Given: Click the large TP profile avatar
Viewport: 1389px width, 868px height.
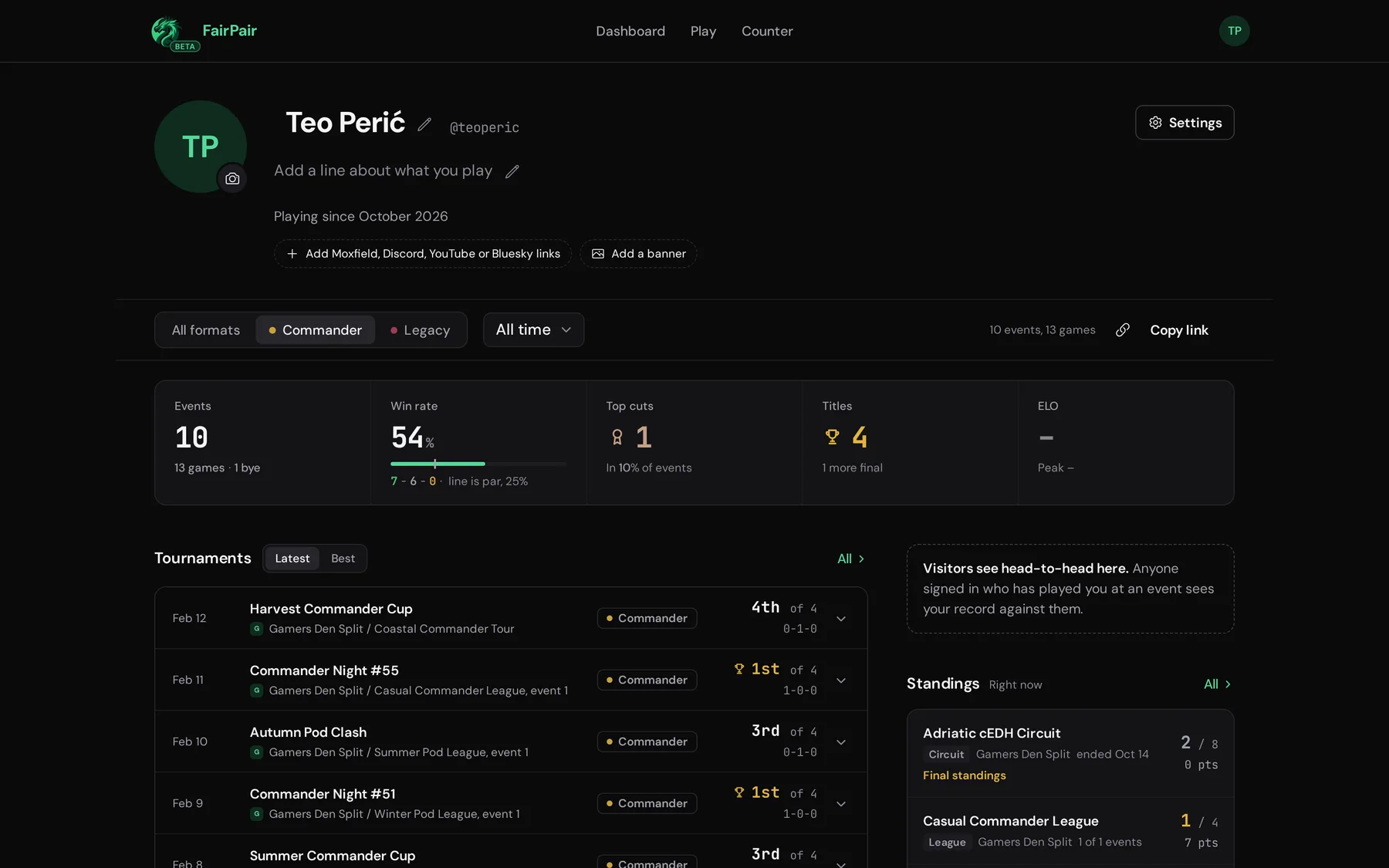Looking at the screenshot, I should point(200,147).
